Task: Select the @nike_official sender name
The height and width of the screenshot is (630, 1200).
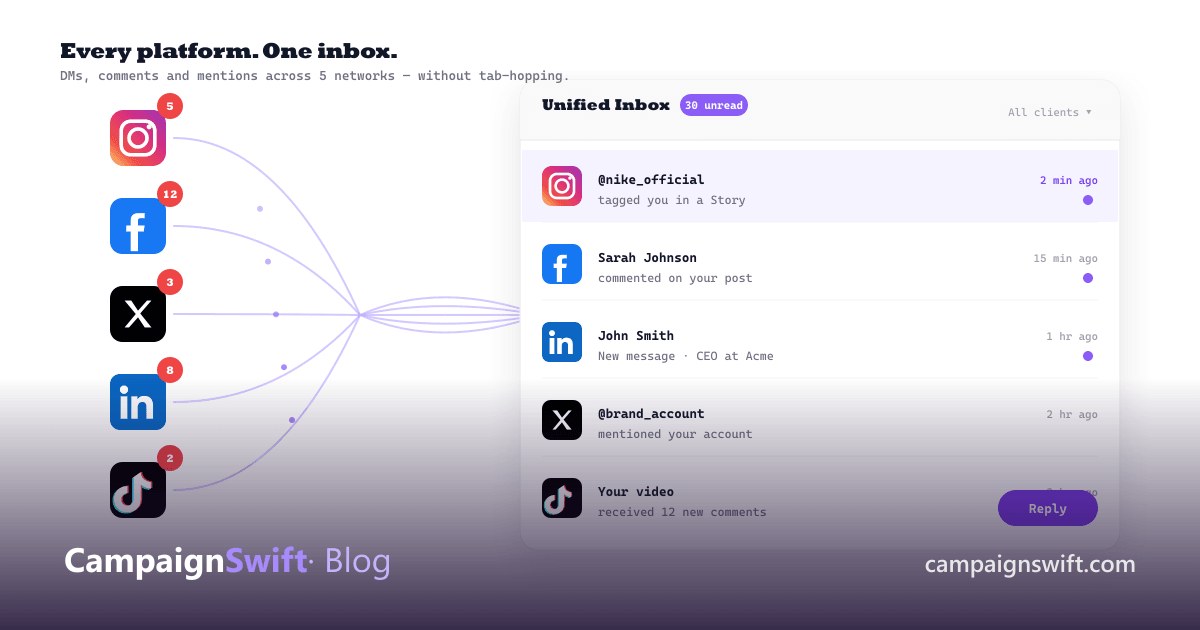Action: tap(651, 180)
